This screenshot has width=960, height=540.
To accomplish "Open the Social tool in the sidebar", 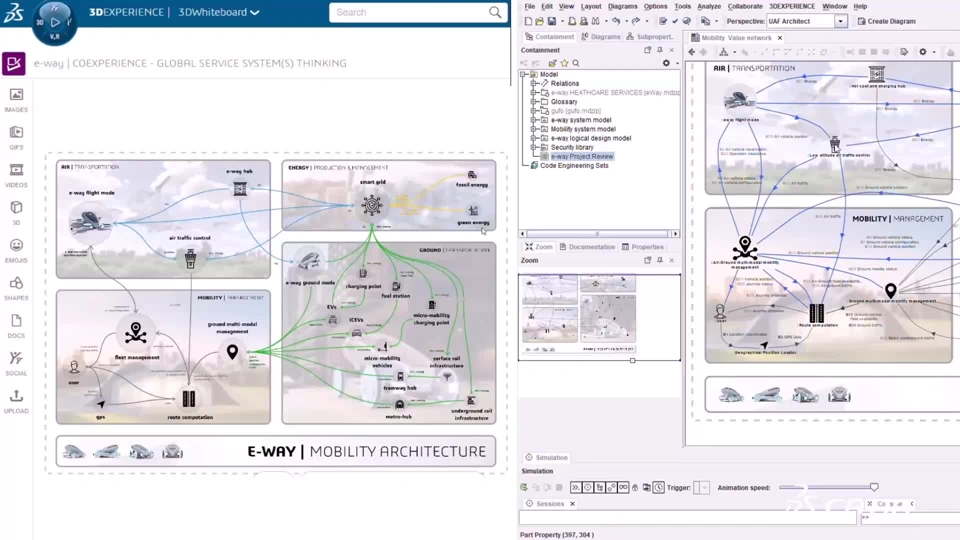I will (x=16, y=363).
